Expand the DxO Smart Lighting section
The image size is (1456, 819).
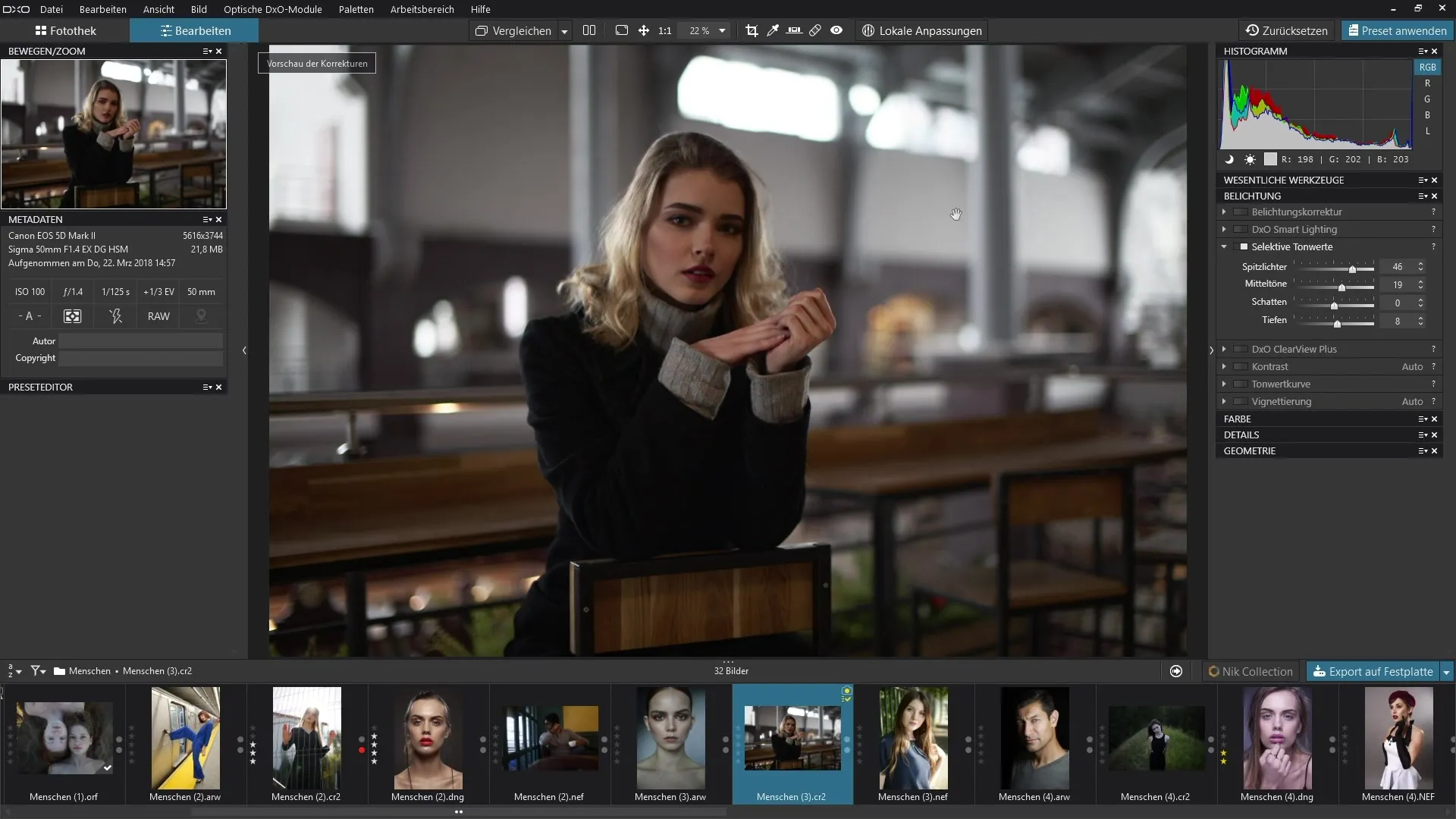click(x=1224, y=229)
